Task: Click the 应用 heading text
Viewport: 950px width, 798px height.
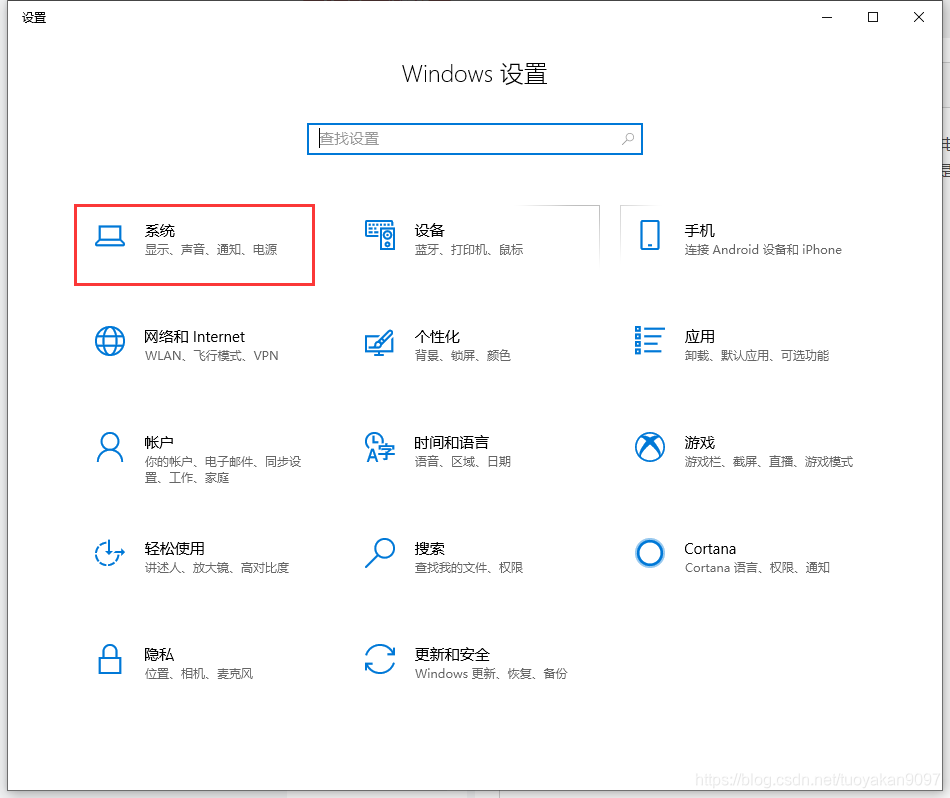Action: coord(699,337)
